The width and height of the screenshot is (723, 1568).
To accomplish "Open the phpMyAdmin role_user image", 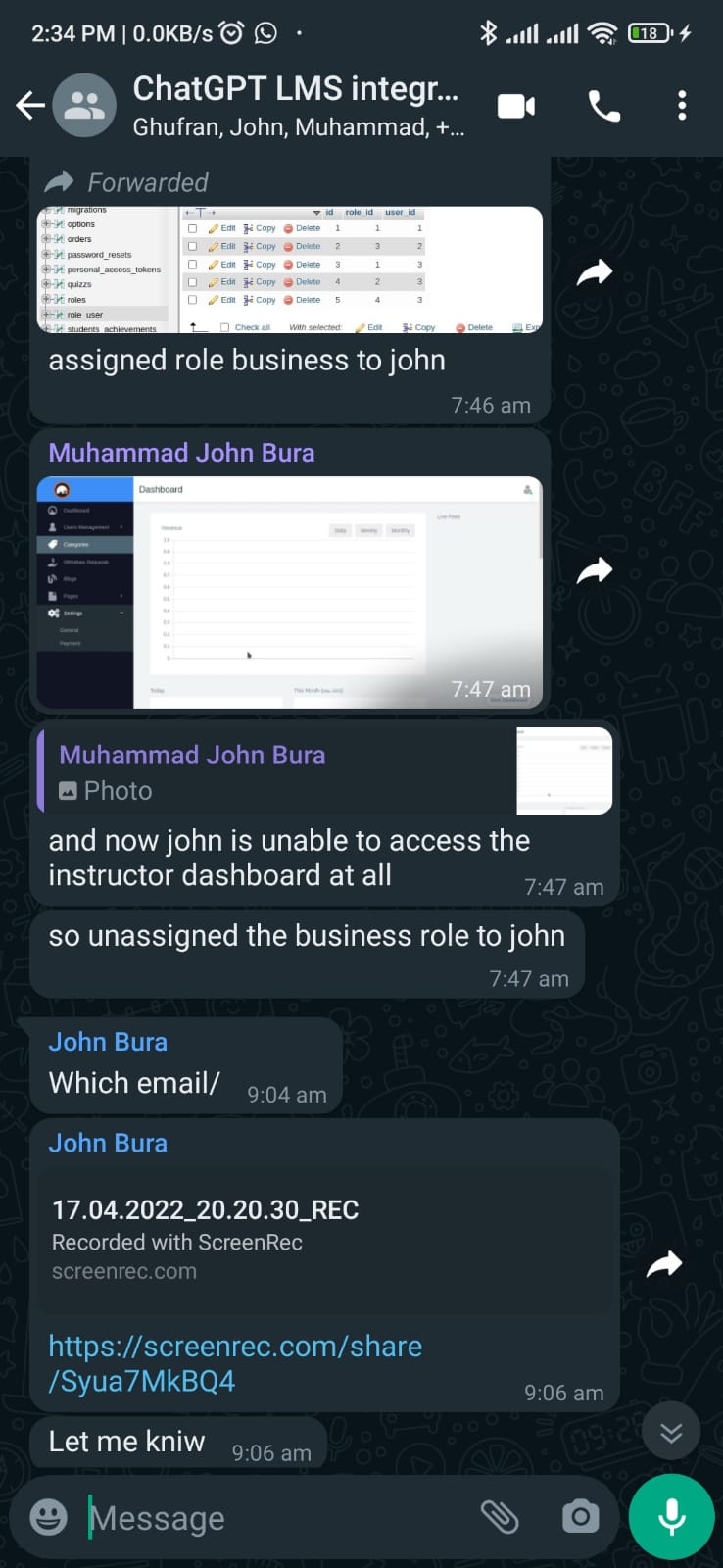I will 290,269.
